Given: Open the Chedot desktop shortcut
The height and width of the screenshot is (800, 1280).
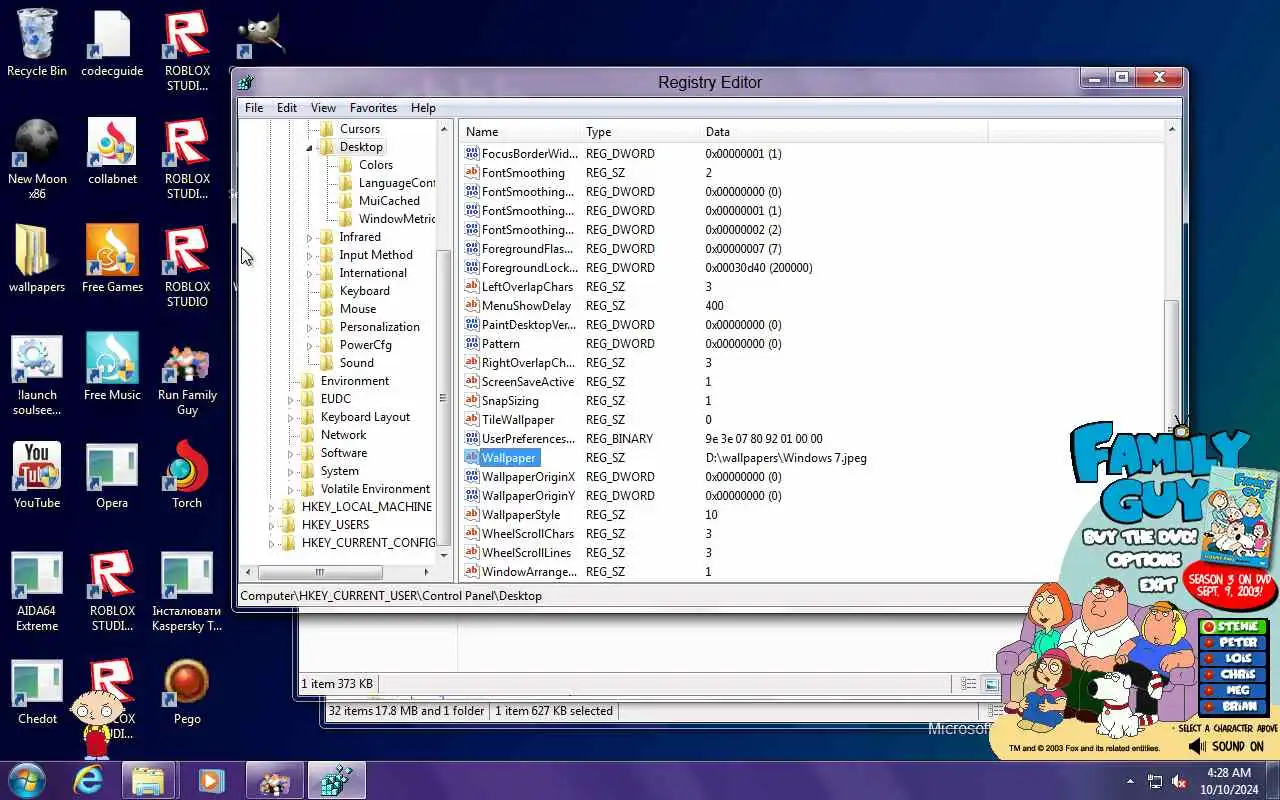Looking at the screenshot, I should click(37, 691).
